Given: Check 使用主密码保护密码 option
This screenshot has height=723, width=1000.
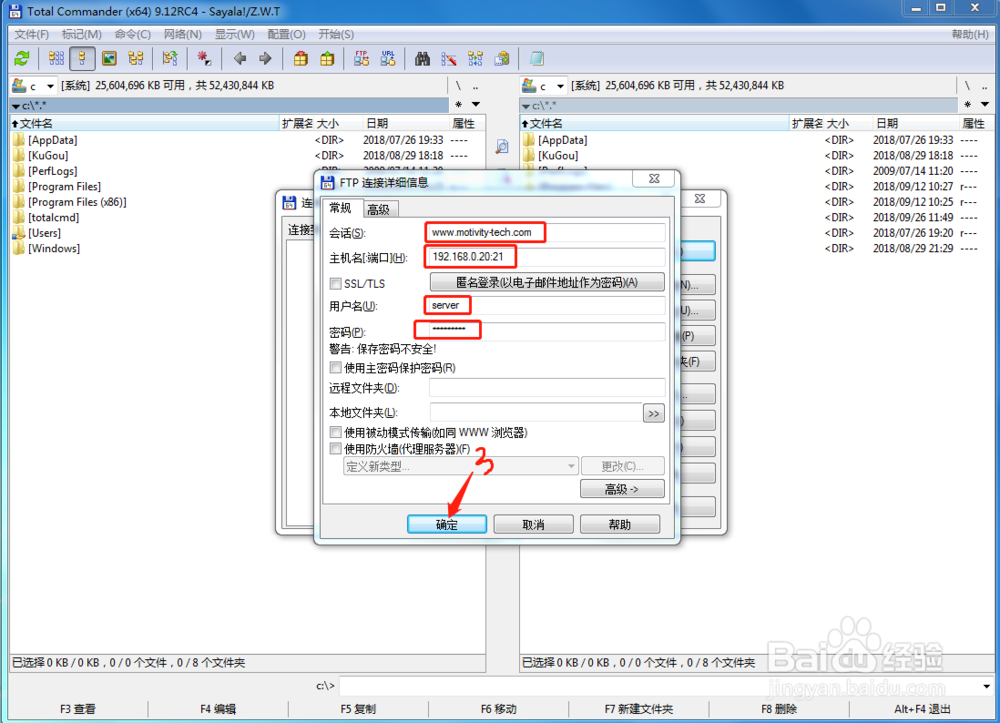Looking at the screenshot, I should [335, 367].
